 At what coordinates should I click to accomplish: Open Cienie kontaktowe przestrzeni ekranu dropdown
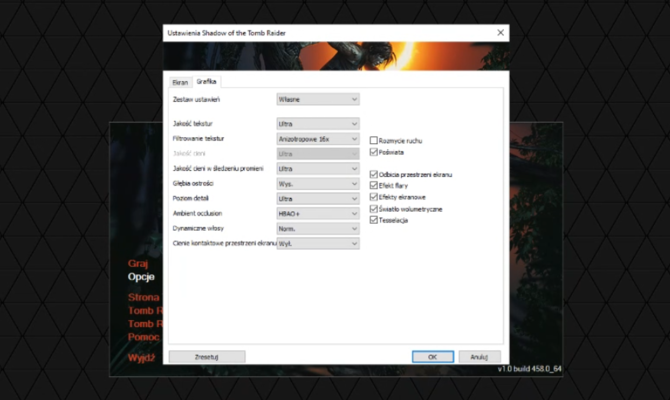[317, 244]
